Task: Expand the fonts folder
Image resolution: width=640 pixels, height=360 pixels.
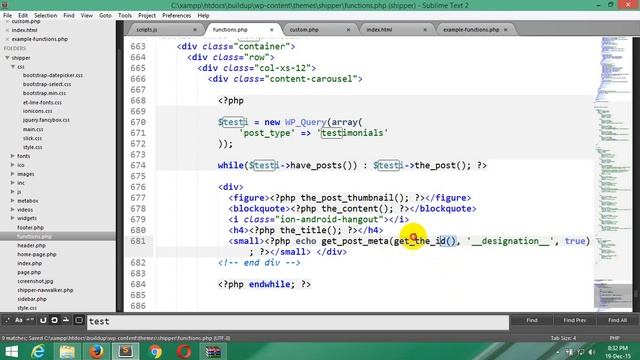Action: 13,156
